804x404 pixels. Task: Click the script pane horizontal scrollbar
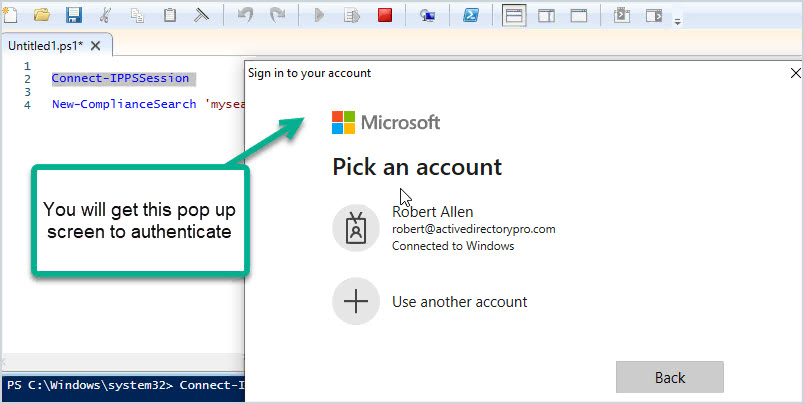pos(122,360)
